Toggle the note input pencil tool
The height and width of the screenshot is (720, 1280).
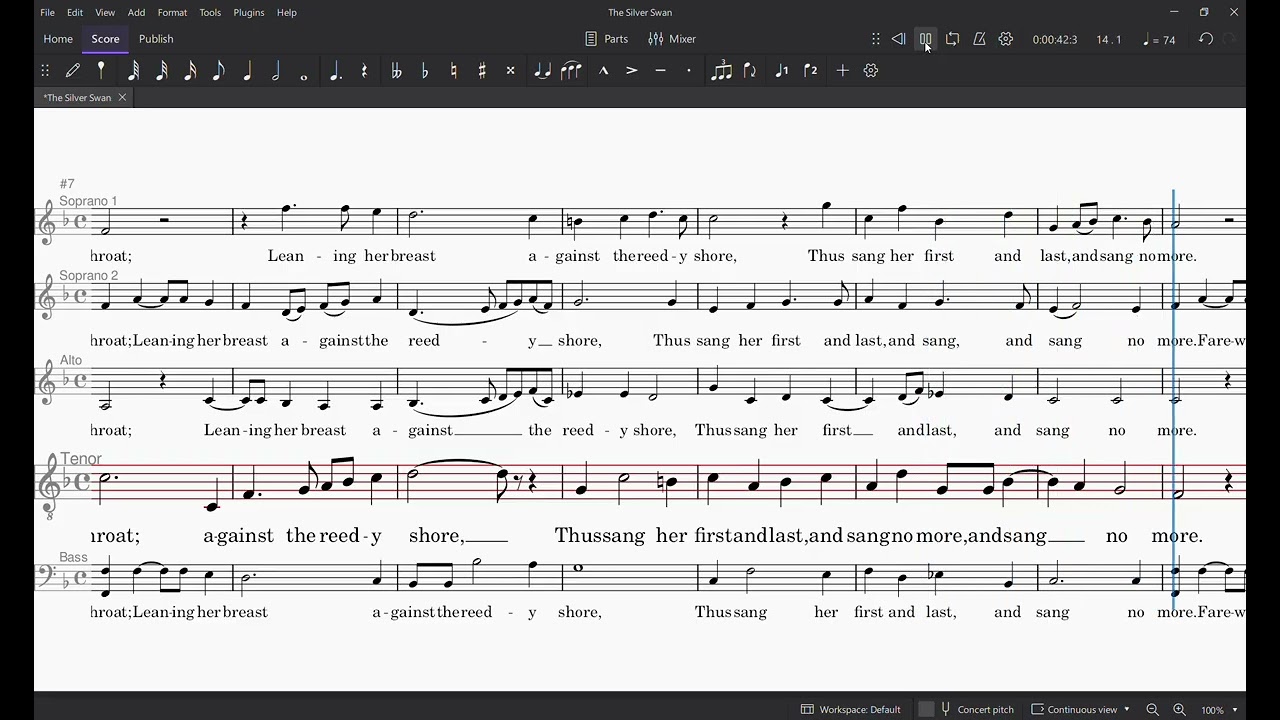click(x=73, y=71)
